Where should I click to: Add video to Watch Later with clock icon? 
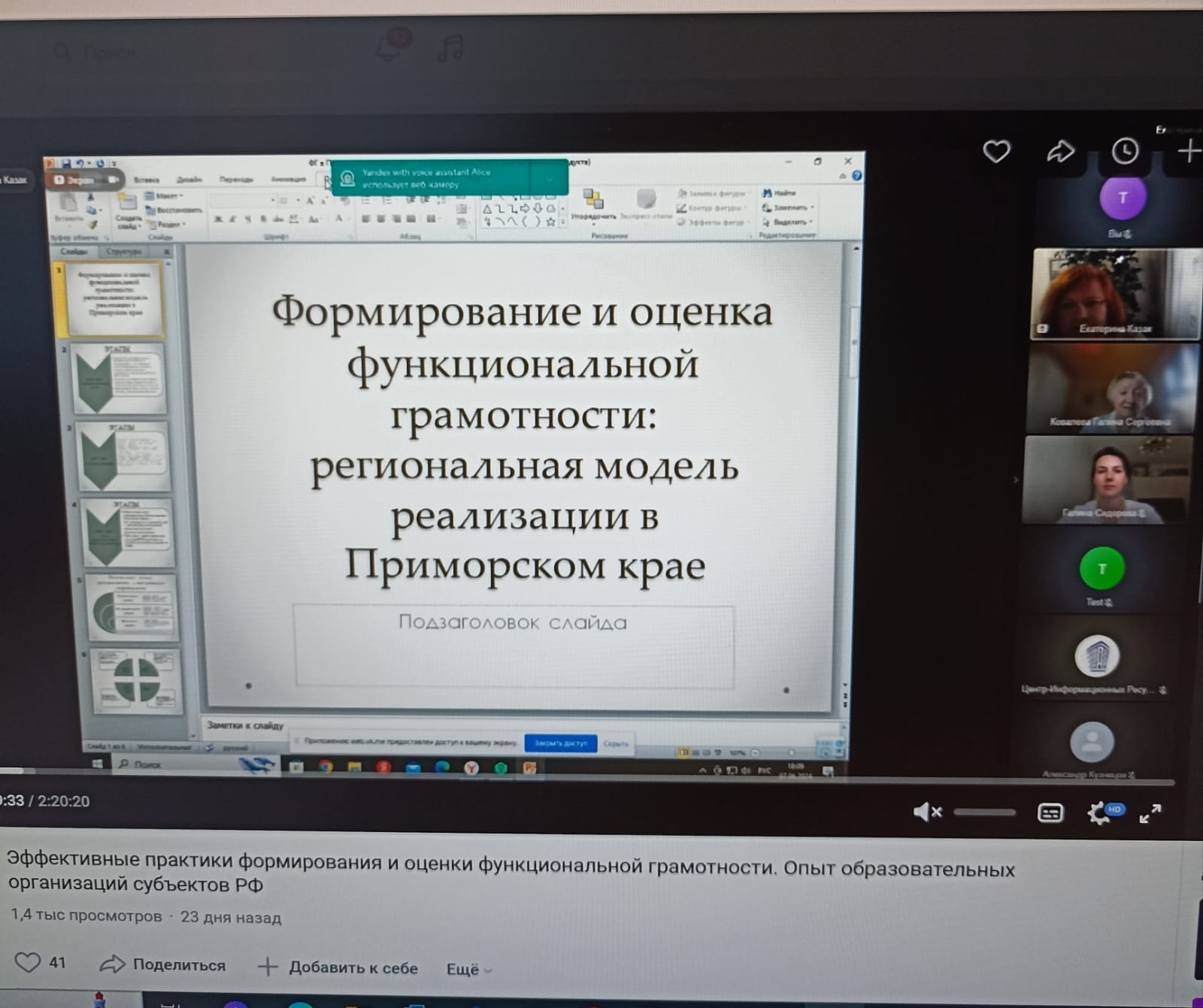[x=1125, y=152]
